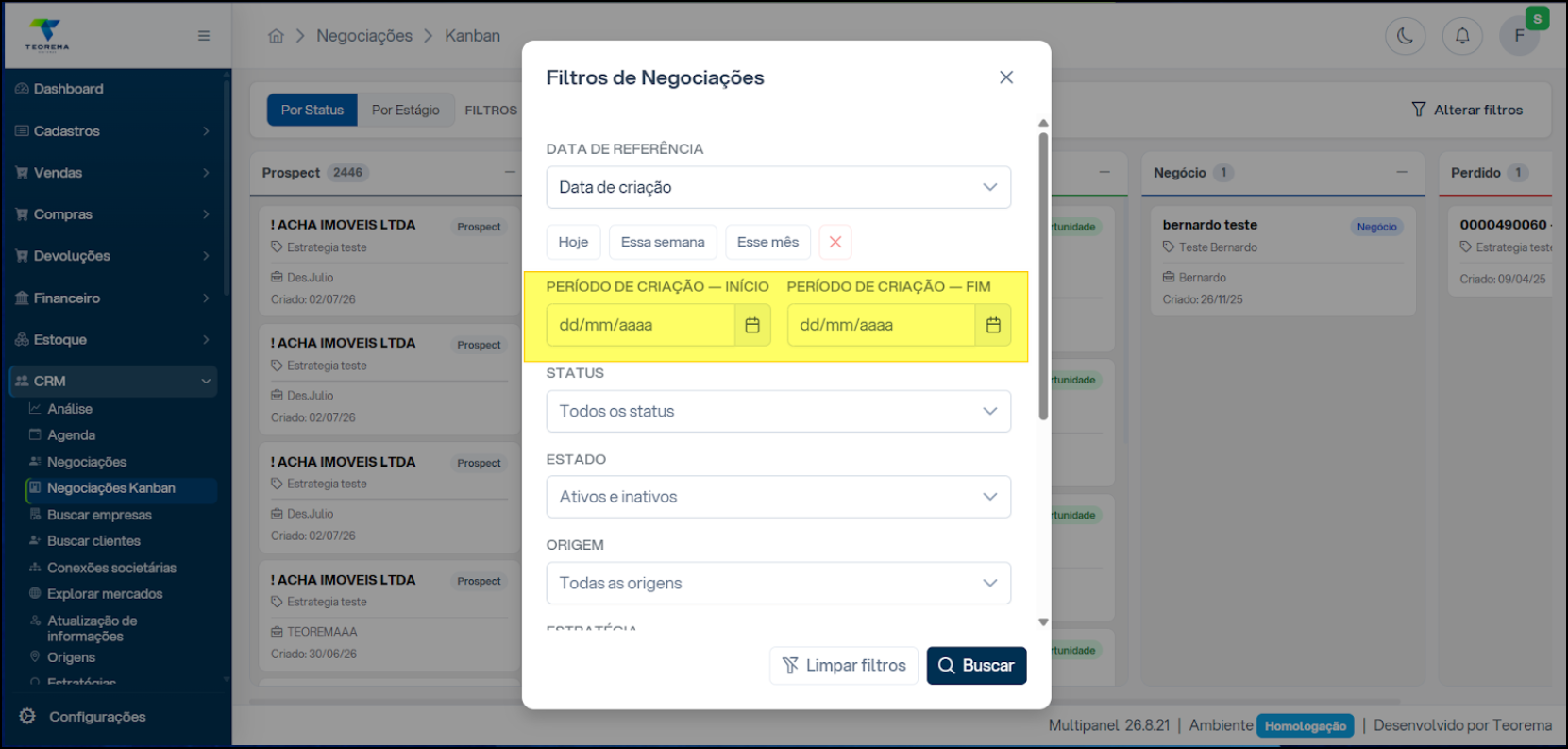Close the Filtros de Negociações dialog
This screenshot has width=1568, height=749.
(x=1006, y=77)
